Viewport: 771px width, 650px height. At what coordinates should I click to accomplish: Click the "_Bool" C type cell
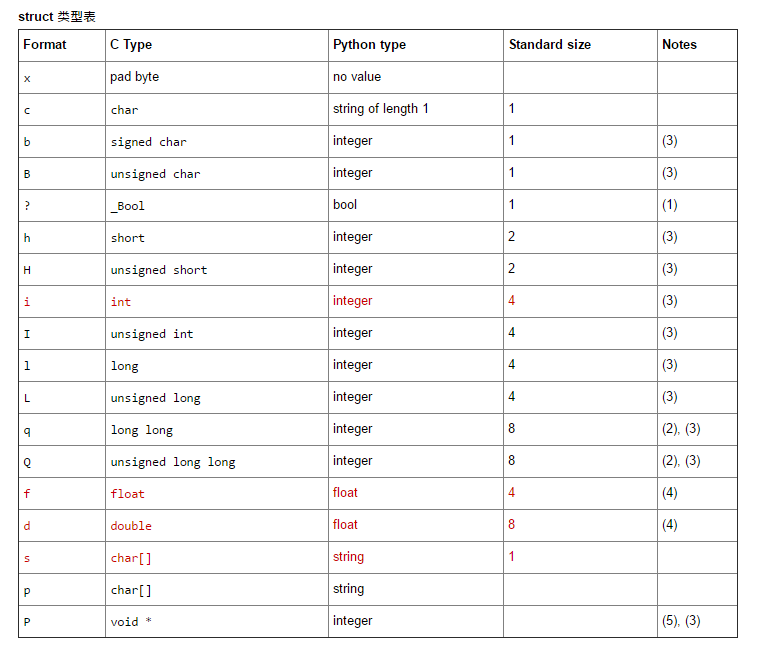point(127,206)
